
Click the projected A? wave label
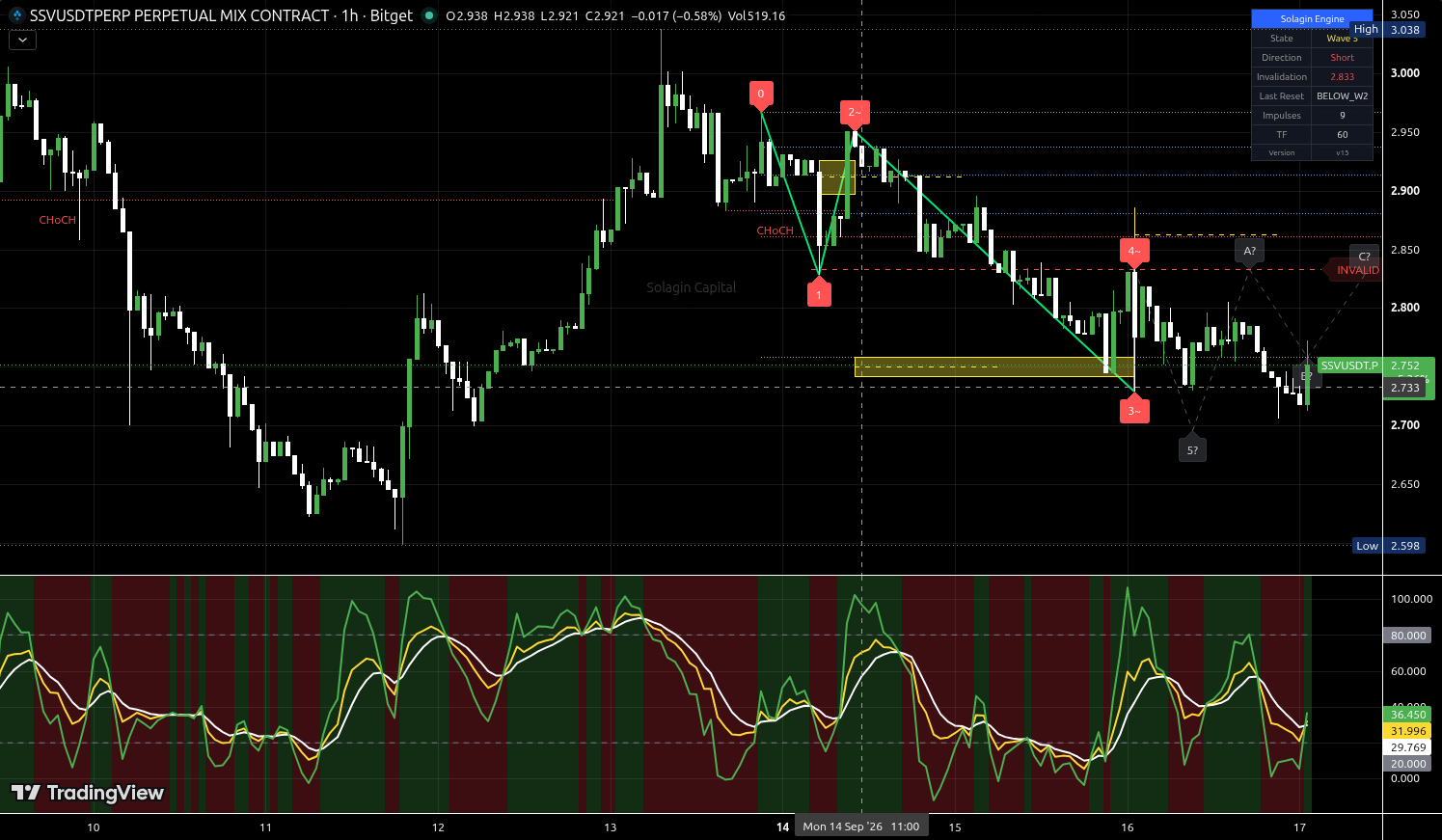tap(1249, 251)
